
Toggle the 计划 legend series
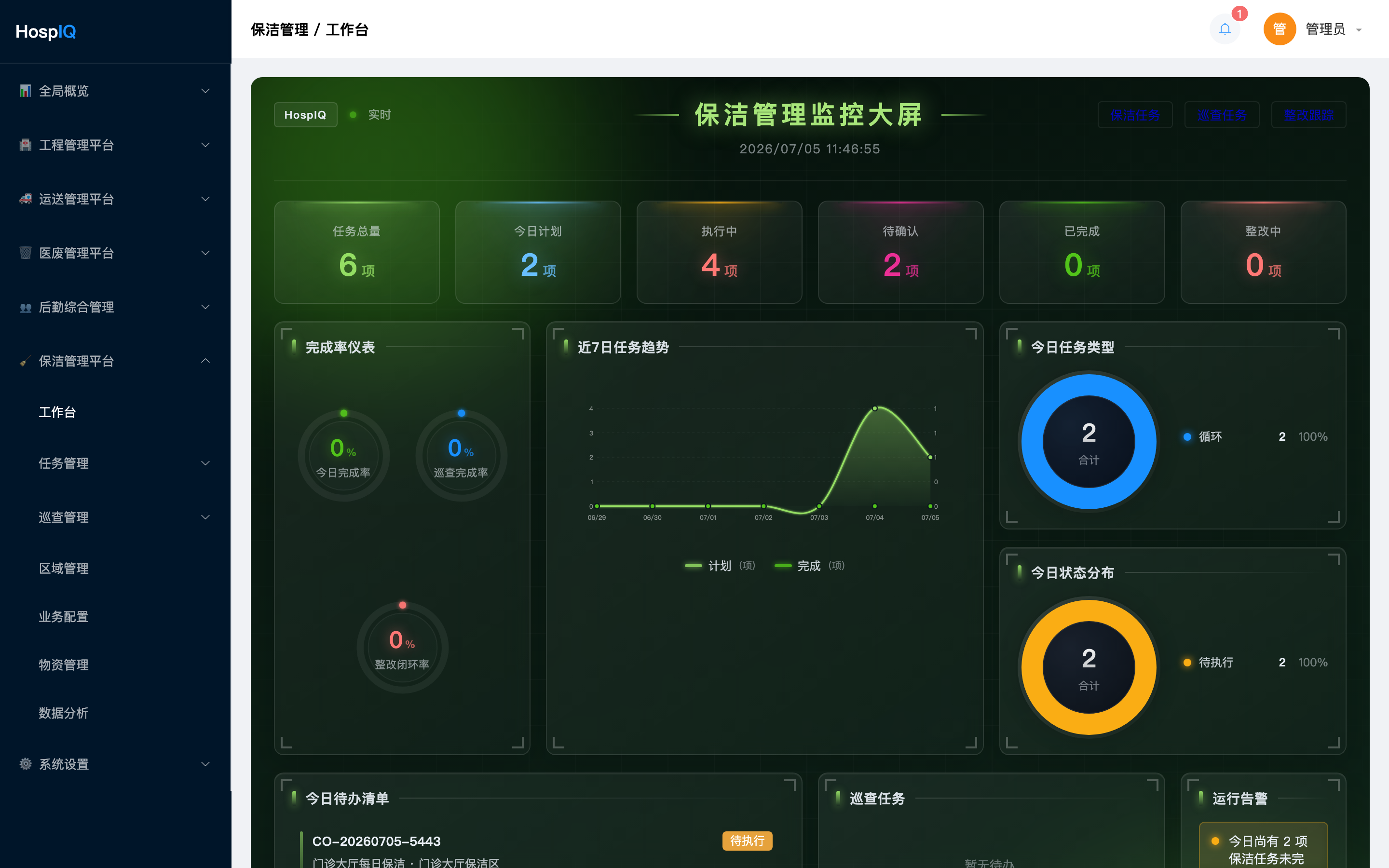click(x=720, y=566)
